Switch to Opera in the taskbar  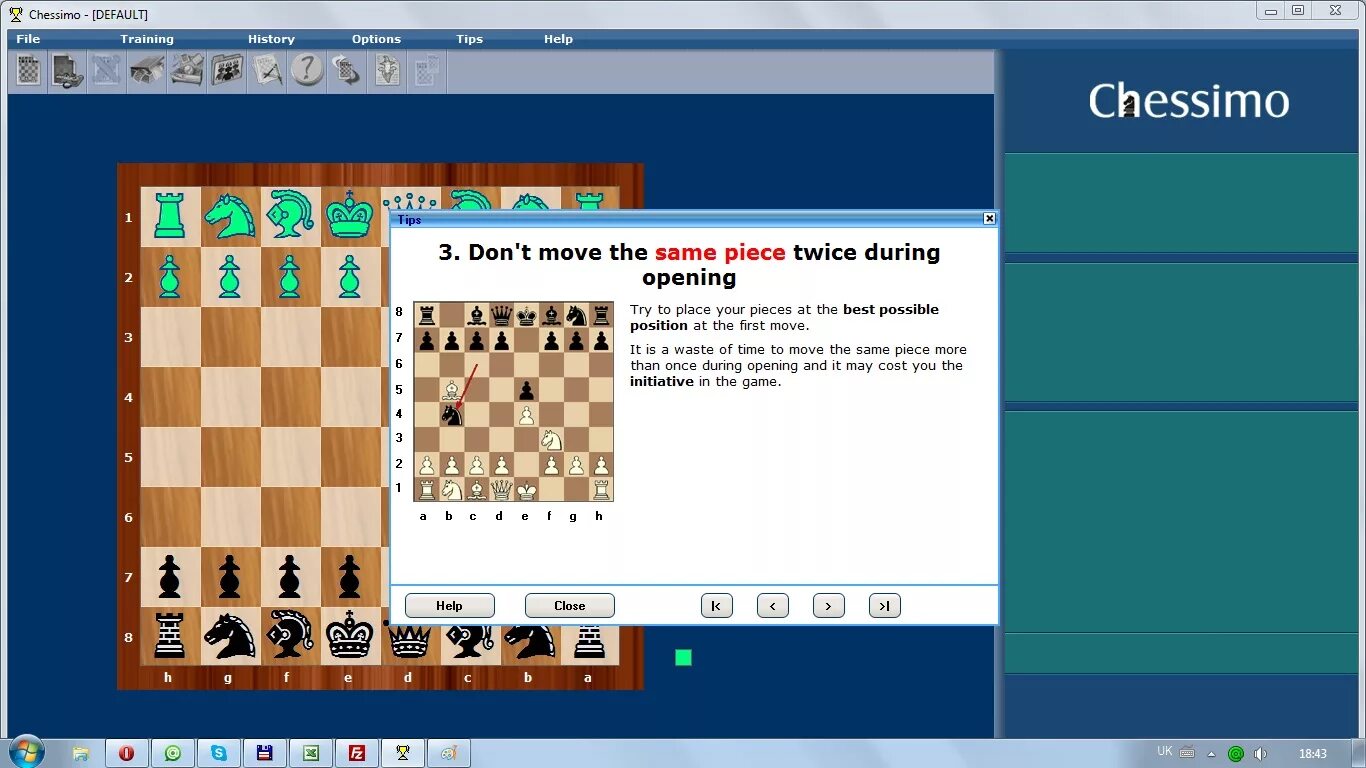pos(127,753)
